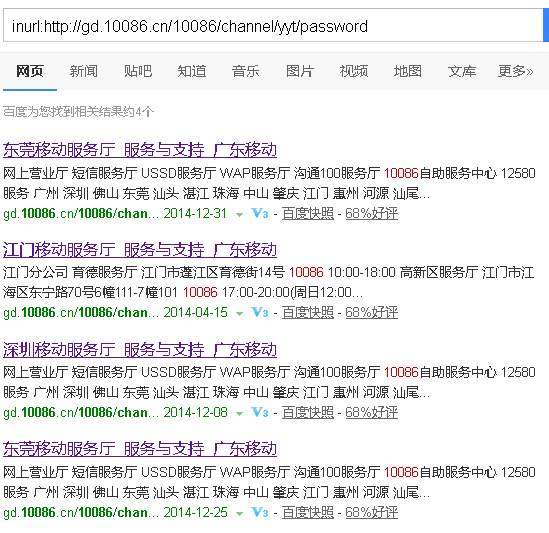Click the V3 badge dated 2014-12-25
This screenshot has width=549, height=533.
click(260, 513)
